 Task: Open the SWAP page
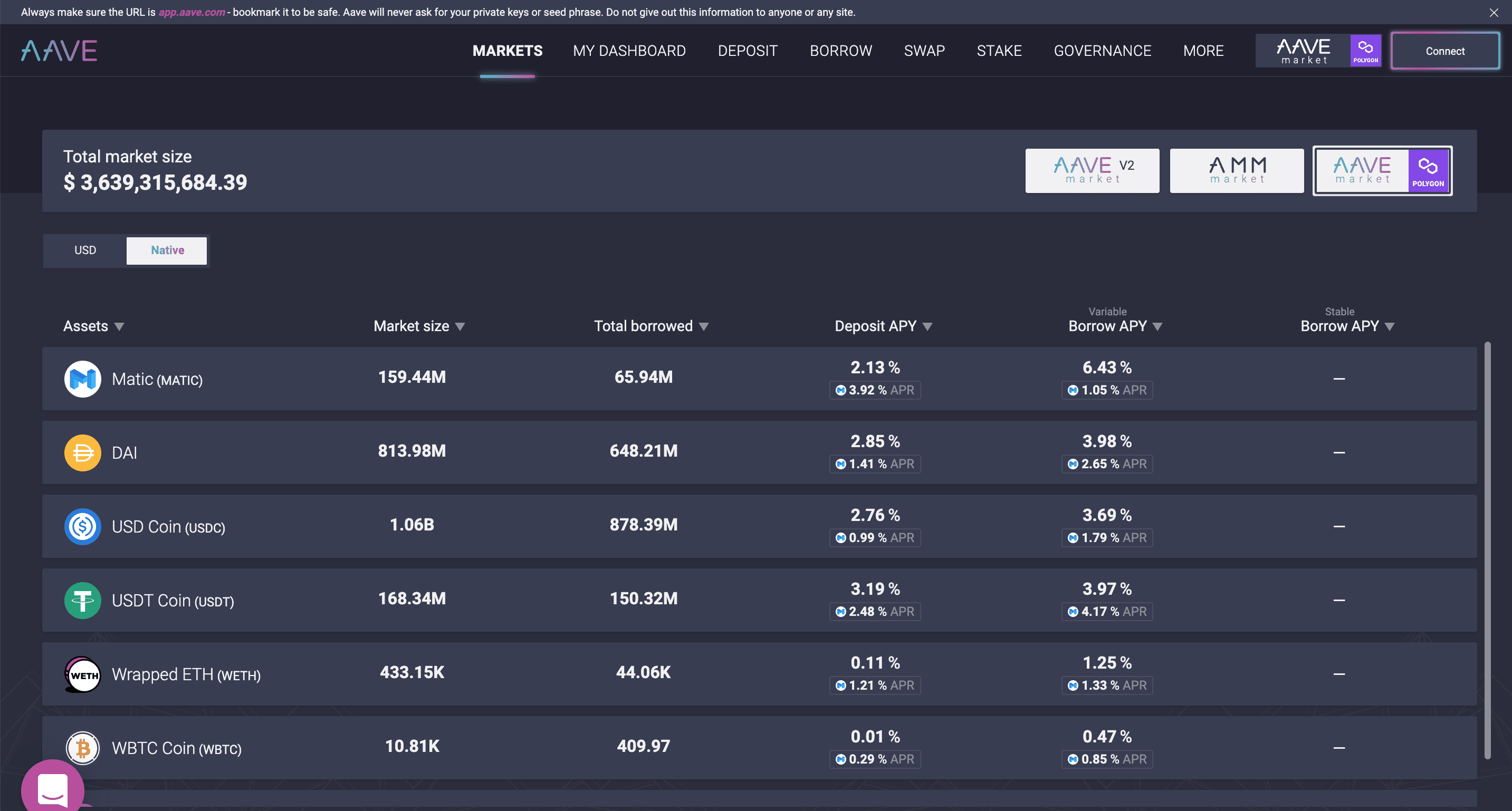924,51
